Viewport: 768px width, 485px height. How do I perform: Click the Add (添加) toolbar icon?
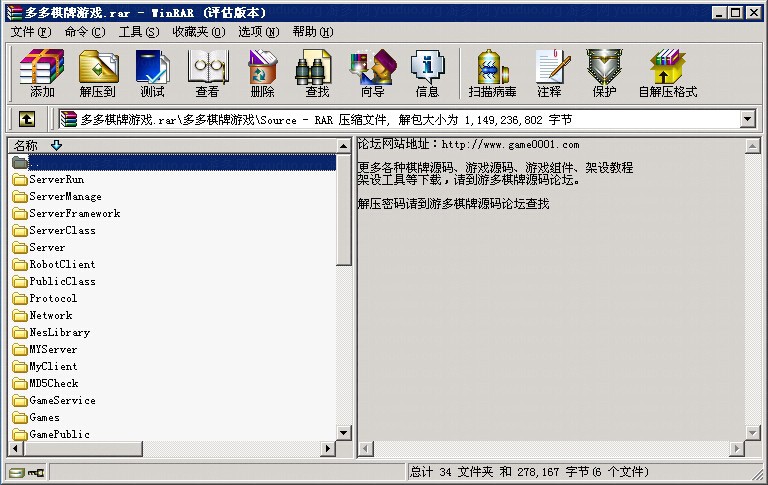42,73
